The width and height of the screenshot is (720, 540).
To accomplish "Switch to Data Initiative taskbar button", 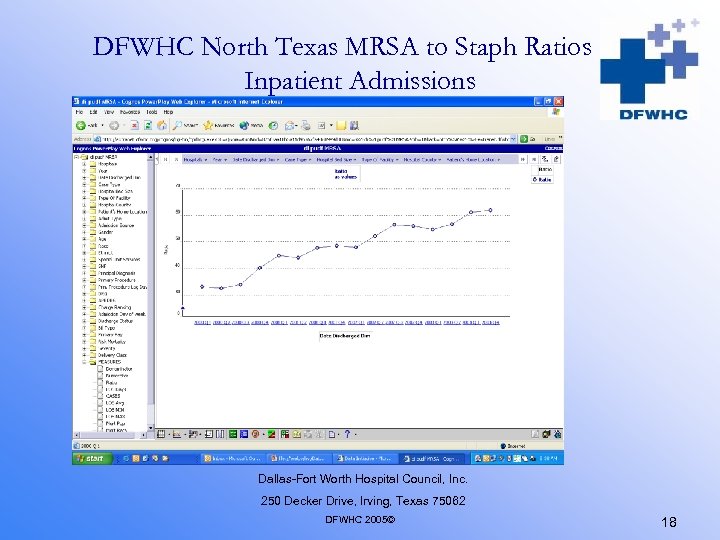I will tap(366, 458).
